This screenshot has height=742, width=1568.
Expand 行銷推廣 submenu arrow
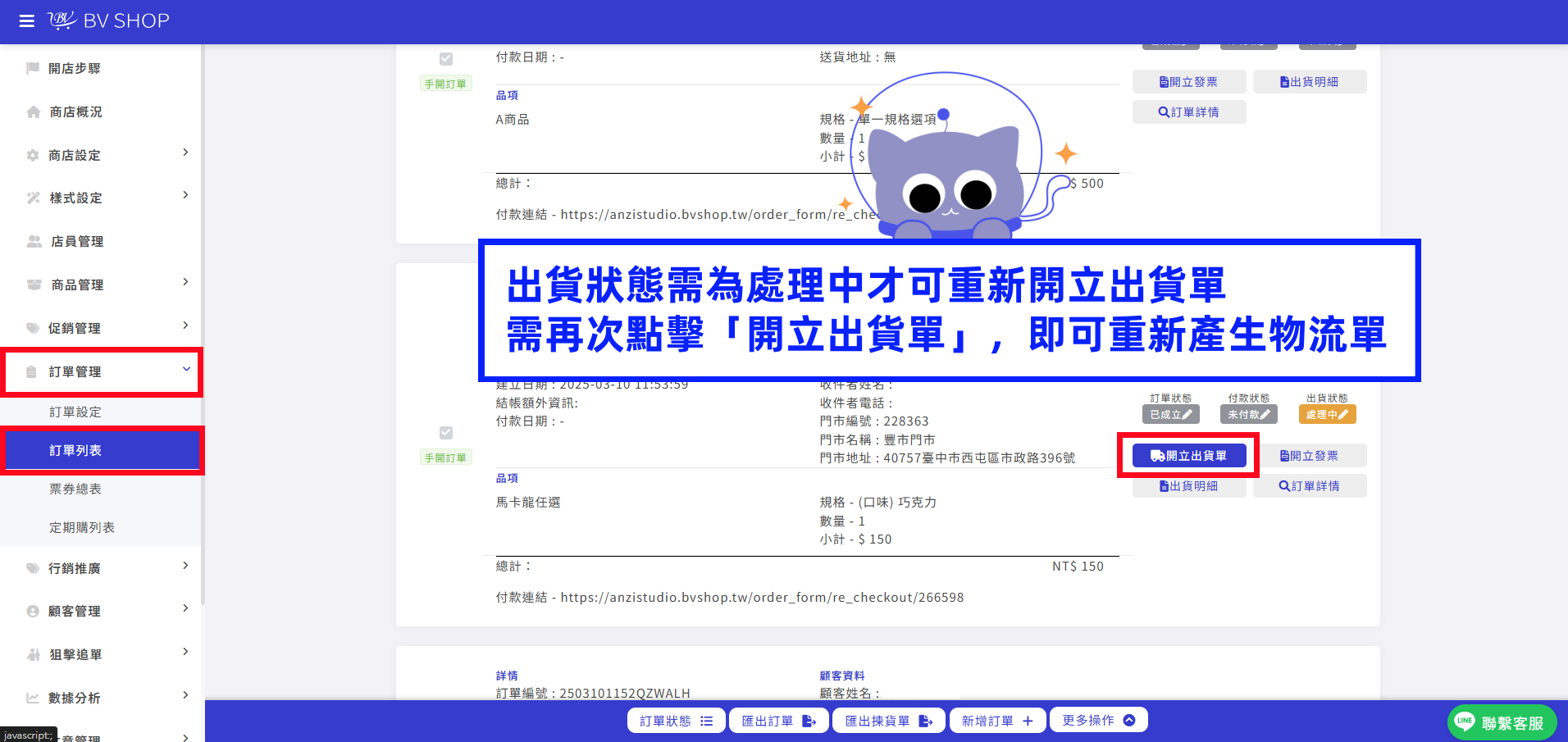click(186, 566)
